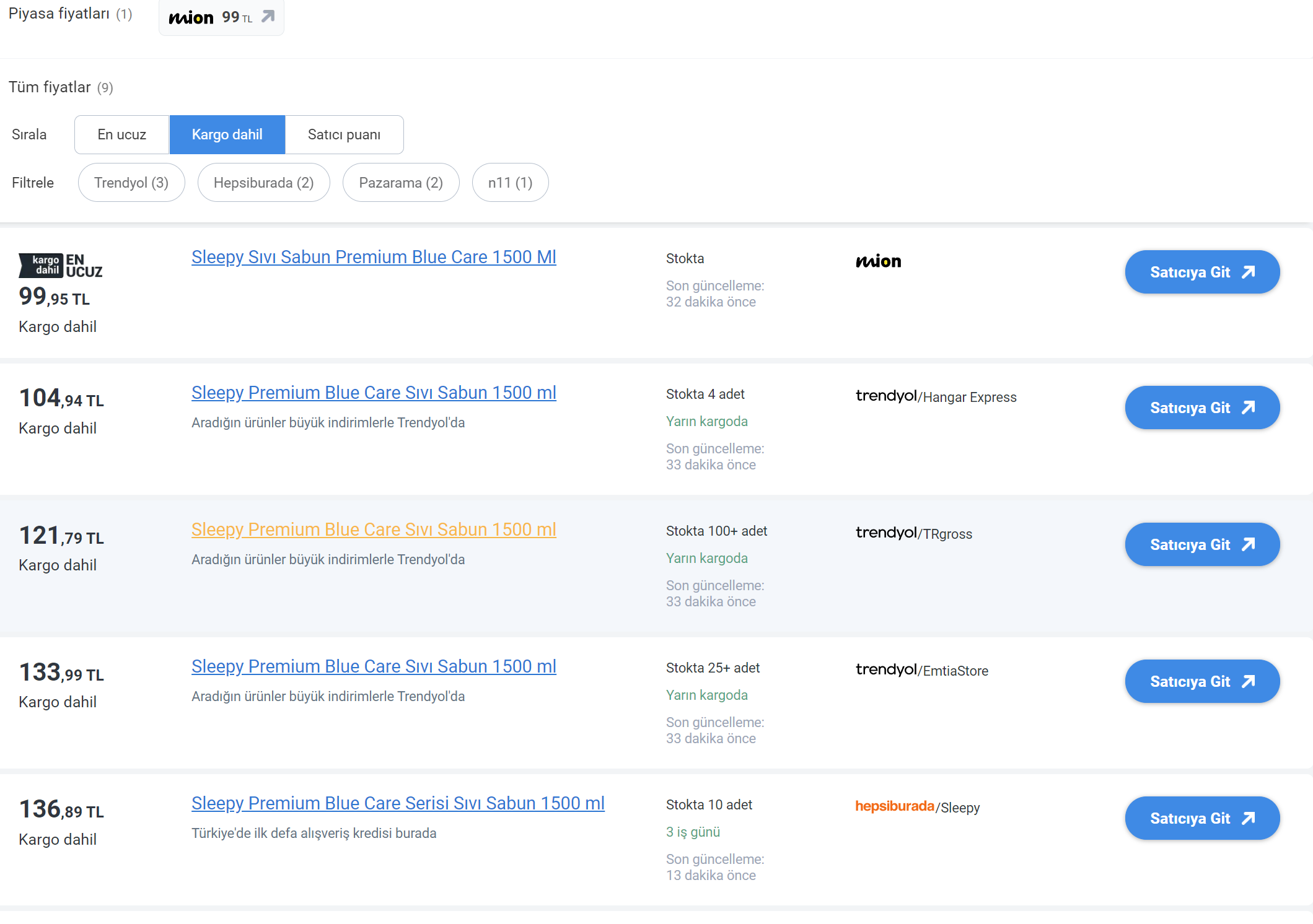Open the EmtiaStore product title link
Viewport: 1313px width, 924px height.
[x=374, y=666]
